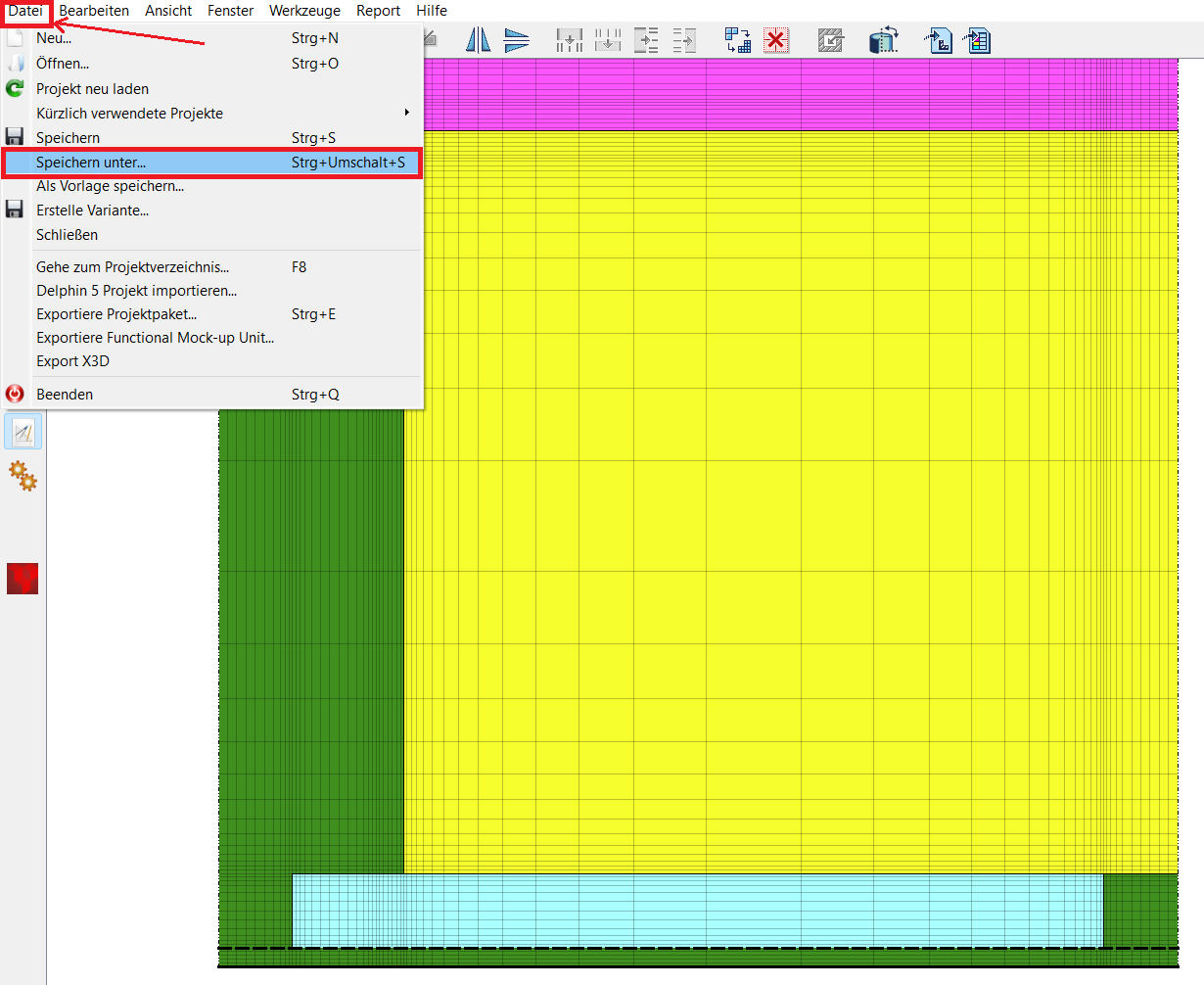Screen dimensions: 1204x985
Task: Click the export geometry sheet icon
Action: [x=939, y=40]
